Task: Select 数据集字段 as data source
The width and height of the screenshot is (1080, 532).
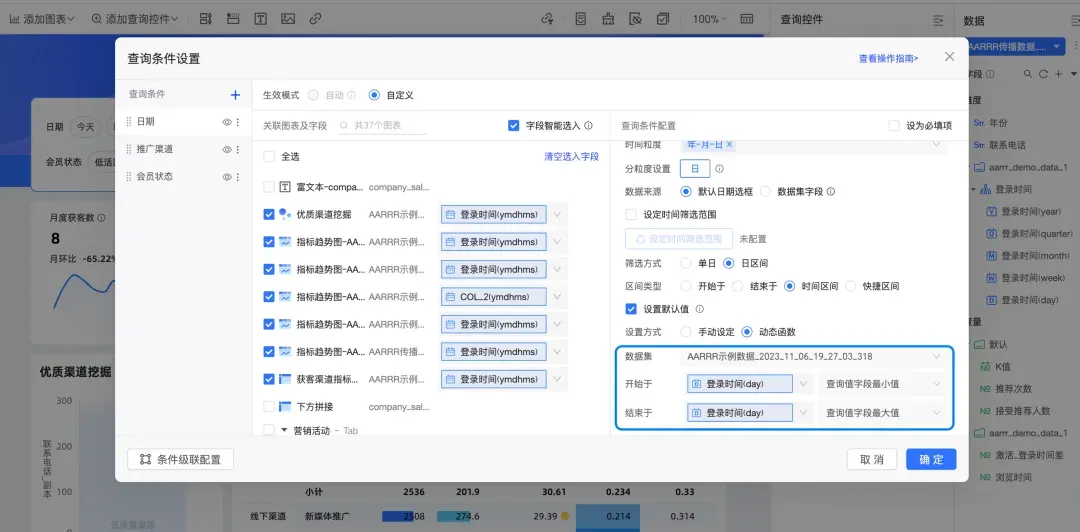Action: [x=766, y=192]
